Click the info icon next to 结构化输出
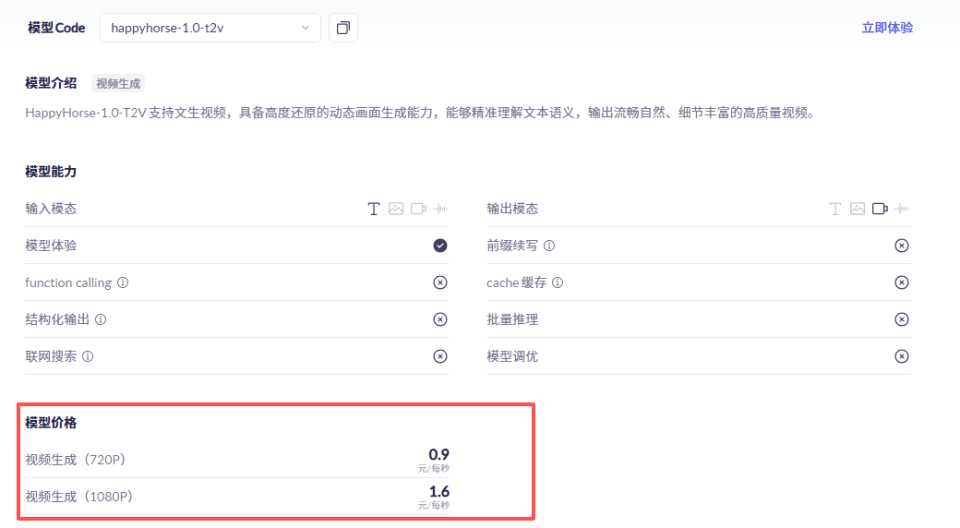960x528 pixels. (x=101, y=319)
